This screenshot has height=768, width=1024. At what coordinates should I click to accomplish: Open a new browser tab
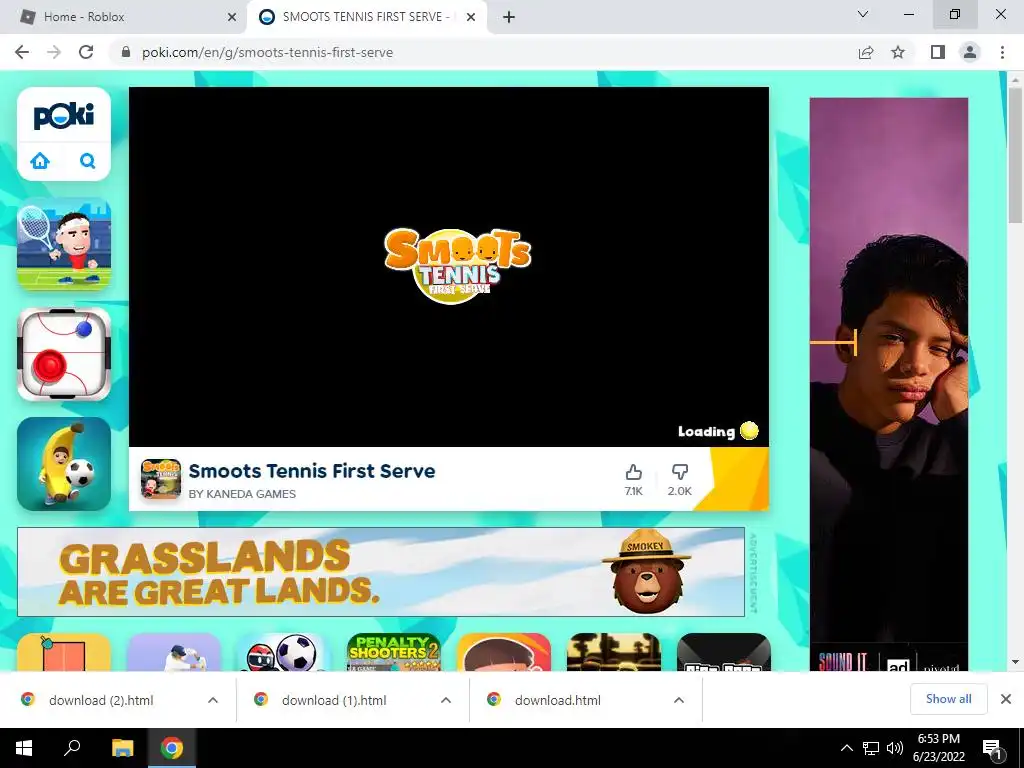coord(509,17)
